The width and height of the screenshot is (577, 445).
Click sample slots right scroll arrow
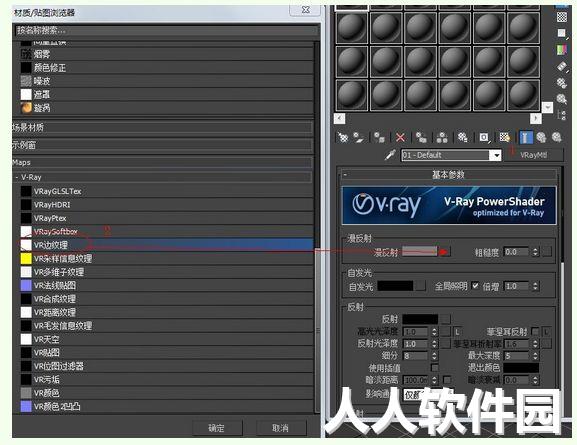click(535, 119)
